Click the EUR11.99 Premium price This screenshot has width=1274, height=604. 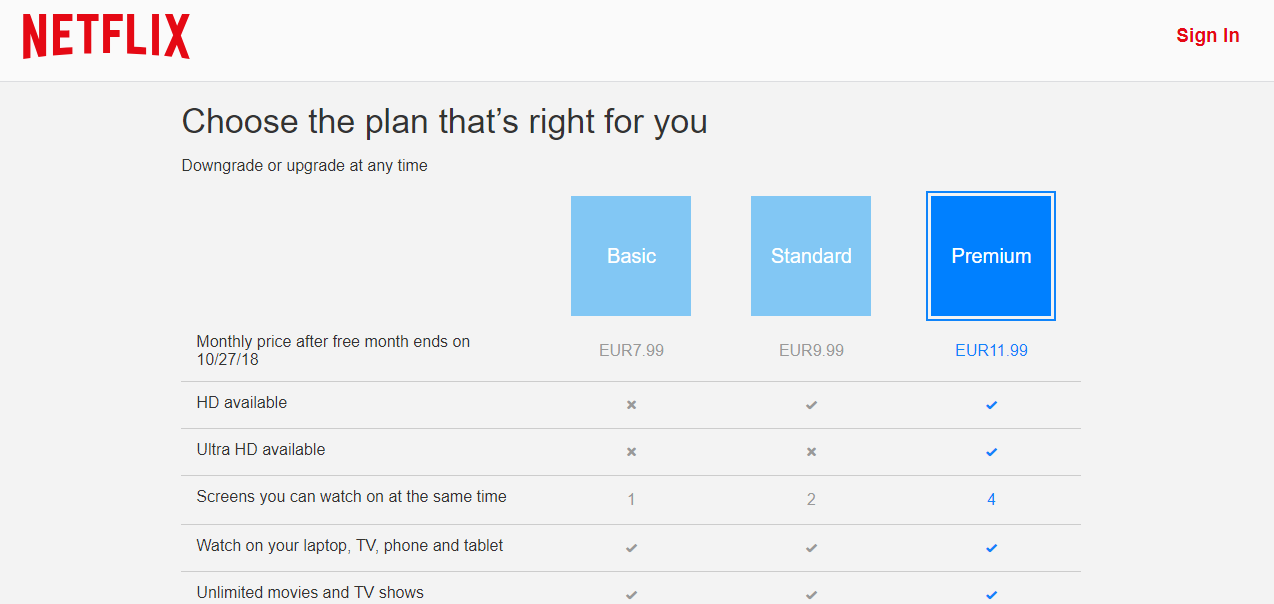click(x=991, y=350)
